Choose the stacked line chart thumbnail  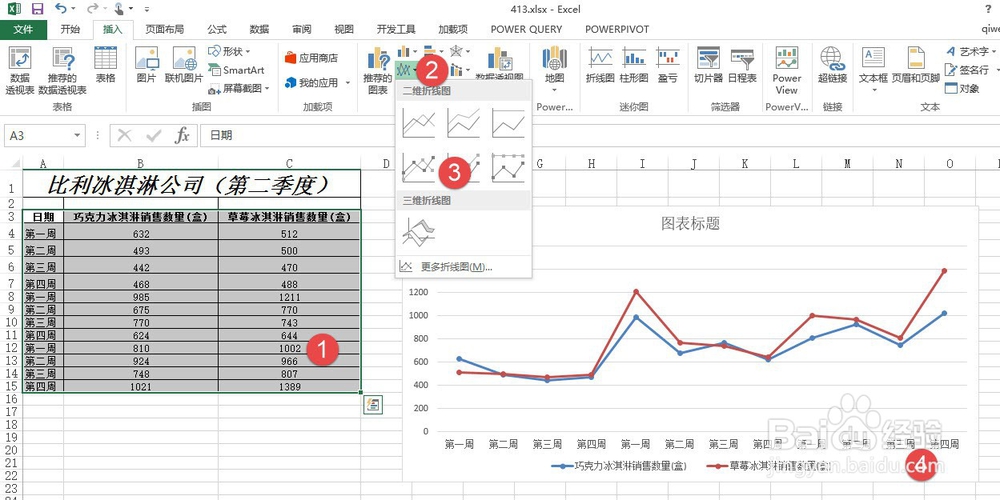click(x=464, y=123)
